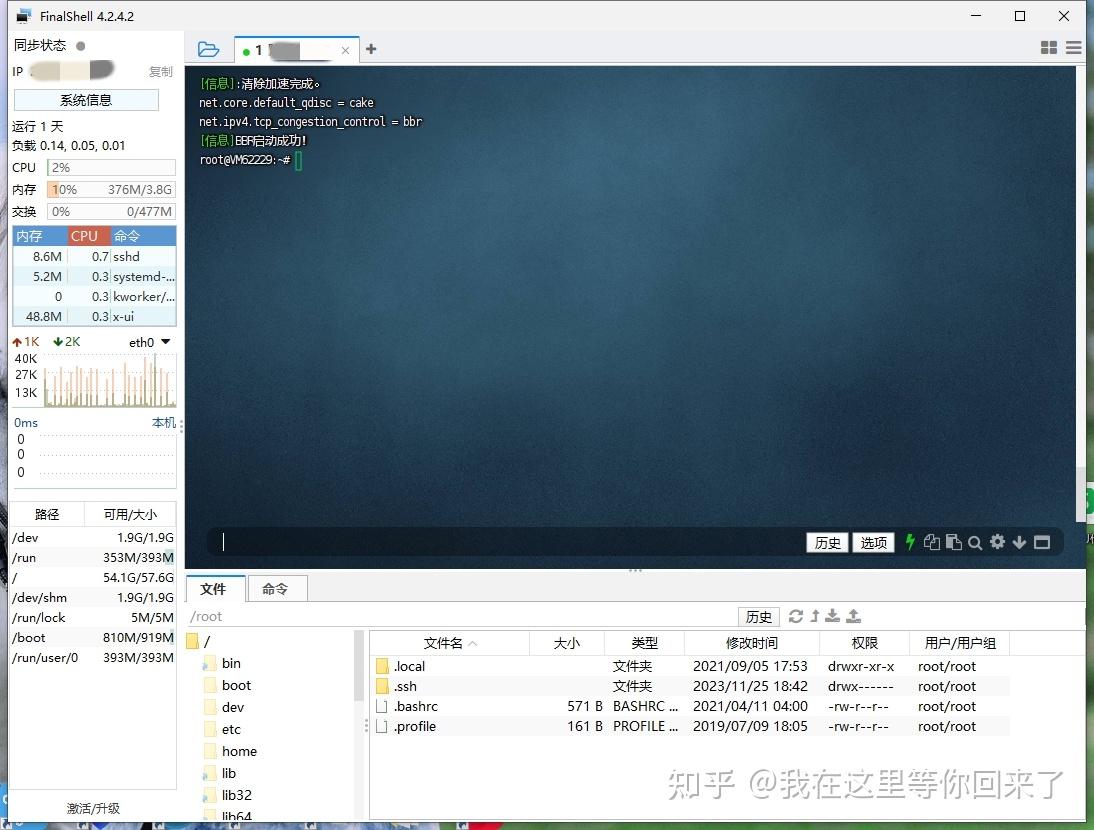
Task: Sort files by 大小 column
Action: [567, 643]
